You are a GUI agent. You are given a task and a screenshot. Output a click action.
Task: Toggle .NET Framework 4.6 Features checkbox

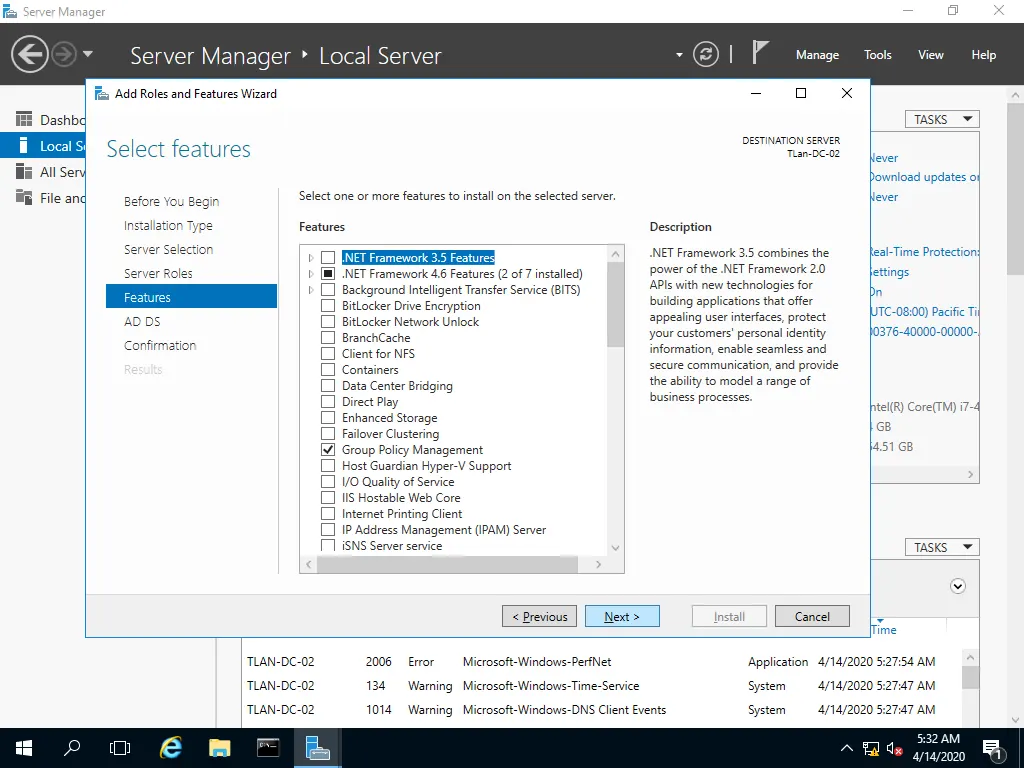[328, 274]
